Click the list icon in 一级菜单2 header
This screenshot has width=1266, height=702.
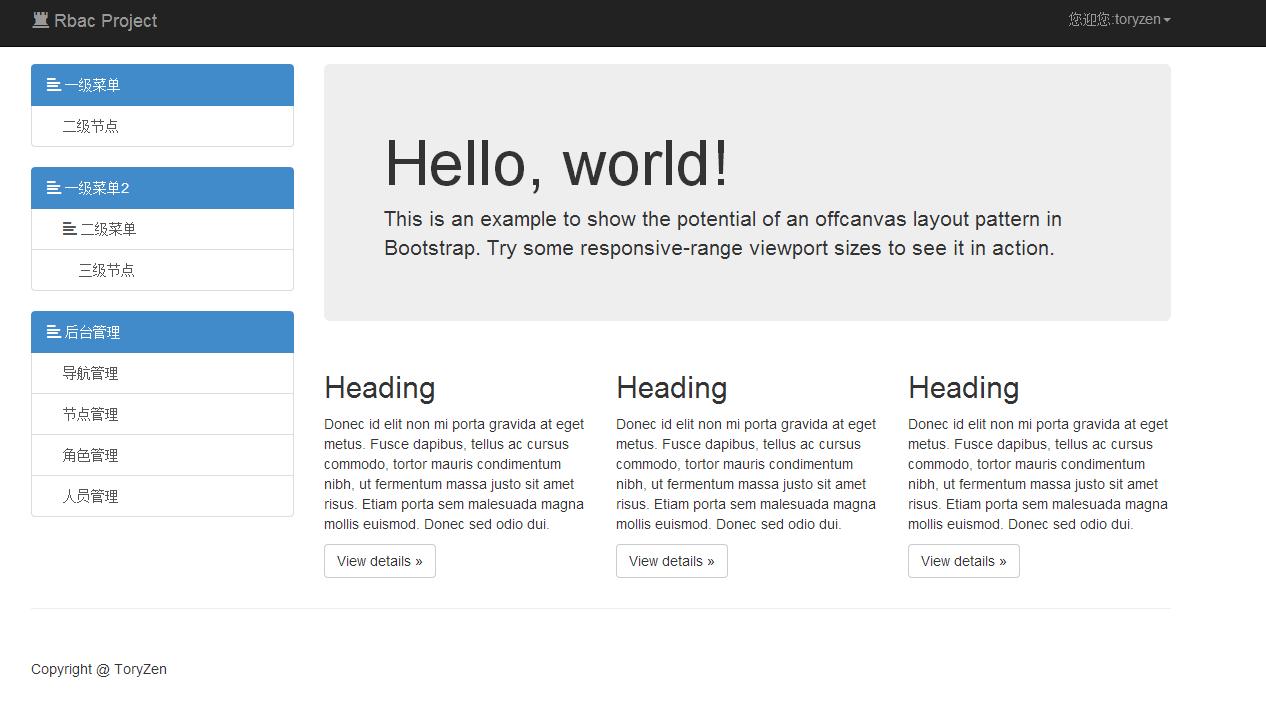click(54, 188)
